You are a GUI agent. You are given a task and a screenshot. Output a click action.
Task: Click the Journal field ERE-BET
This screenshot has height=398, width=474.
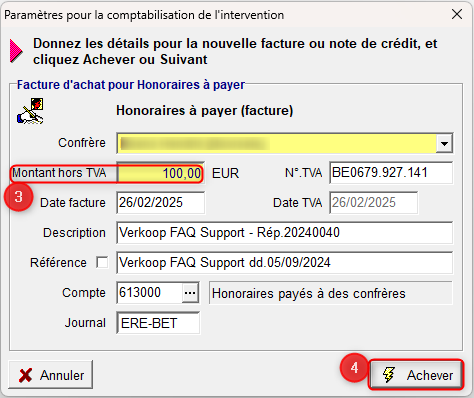(x=158, y=323)
